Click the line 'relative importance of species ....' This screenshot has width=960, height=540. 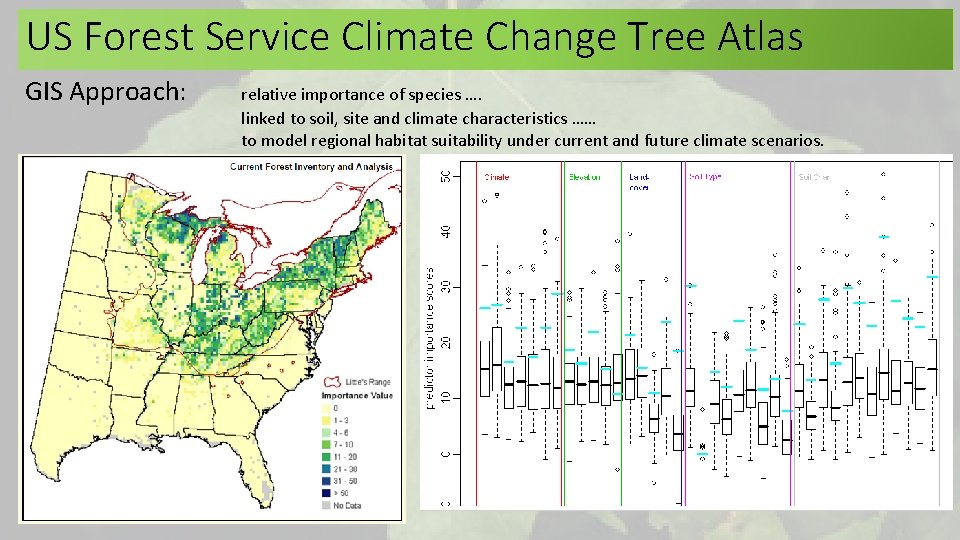coord(361,95)
